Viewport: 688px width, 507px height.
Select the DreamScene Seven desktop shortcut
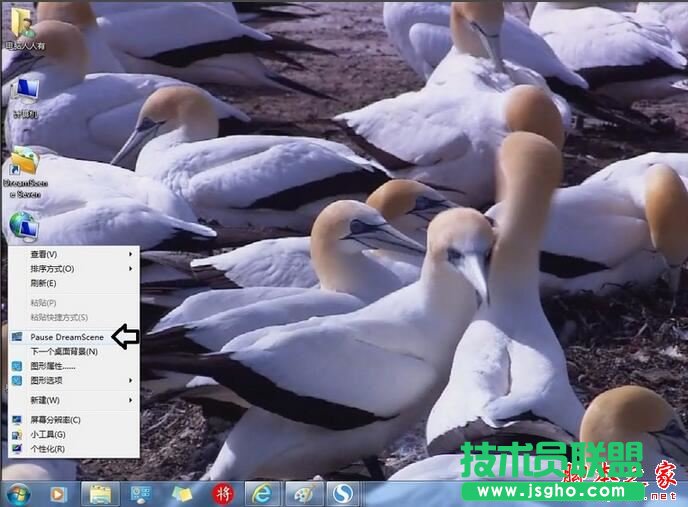25,170
